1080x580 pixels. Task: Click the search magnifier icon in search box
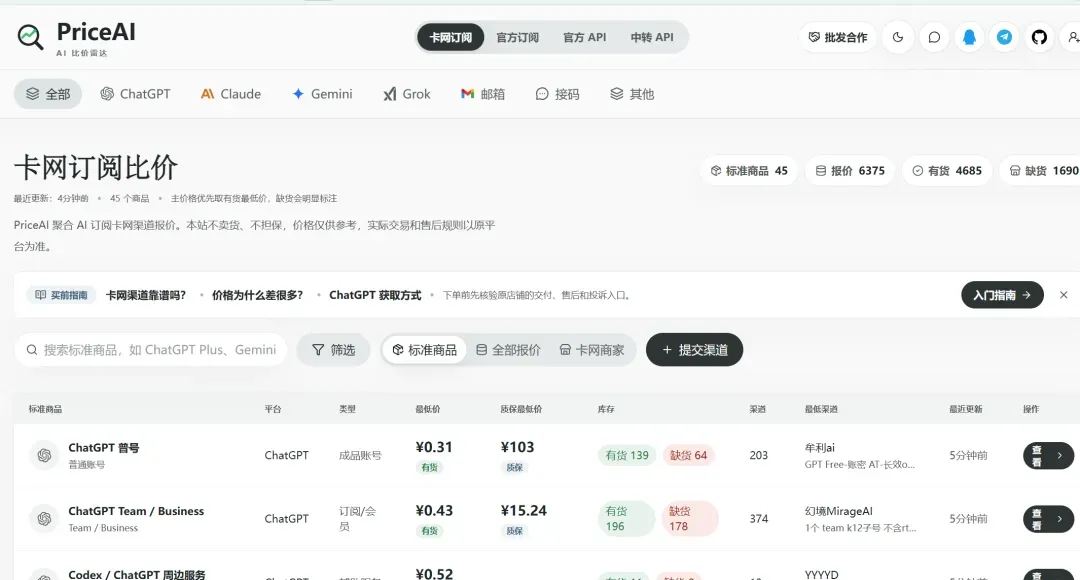tap(32, 350)
